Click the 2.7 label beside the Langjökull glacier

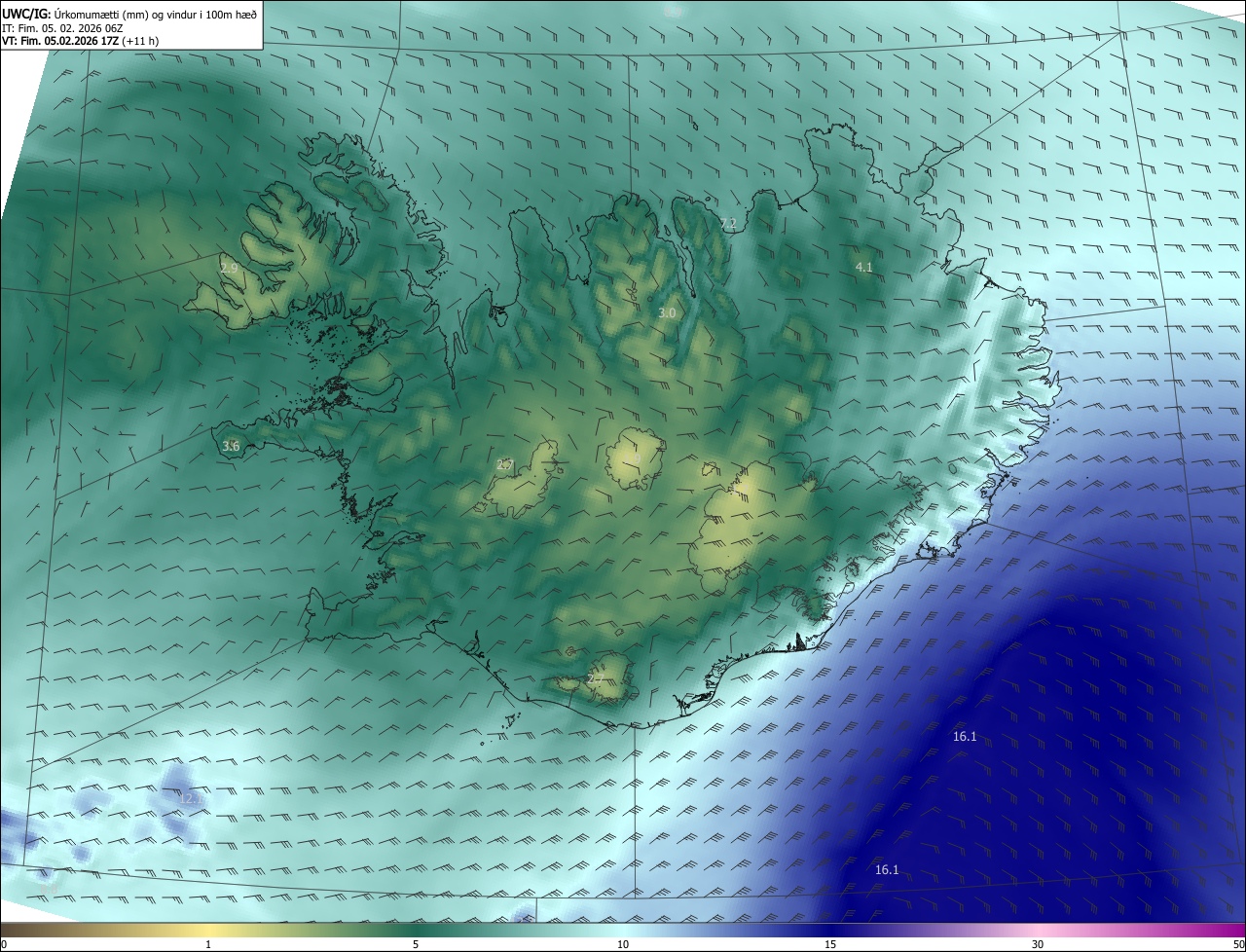coord(504,464)
